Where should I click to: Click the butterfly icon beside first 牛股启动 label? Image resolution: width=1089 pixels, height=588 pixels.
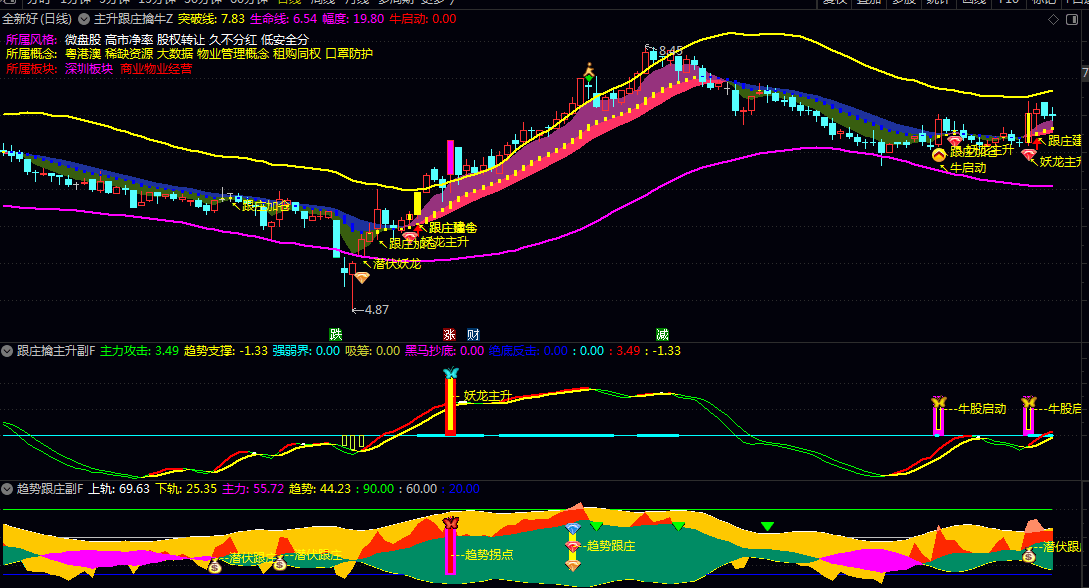[939, 402]
